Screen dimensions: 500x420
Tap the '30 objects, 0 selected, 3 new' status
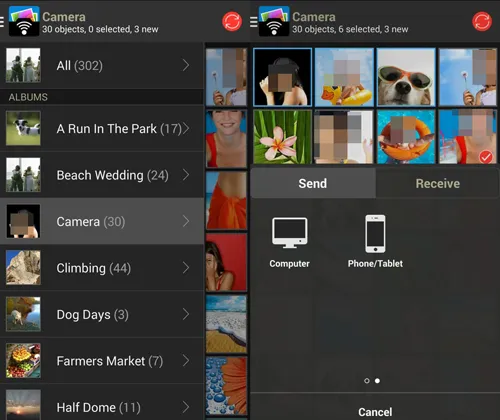[100, 29]
